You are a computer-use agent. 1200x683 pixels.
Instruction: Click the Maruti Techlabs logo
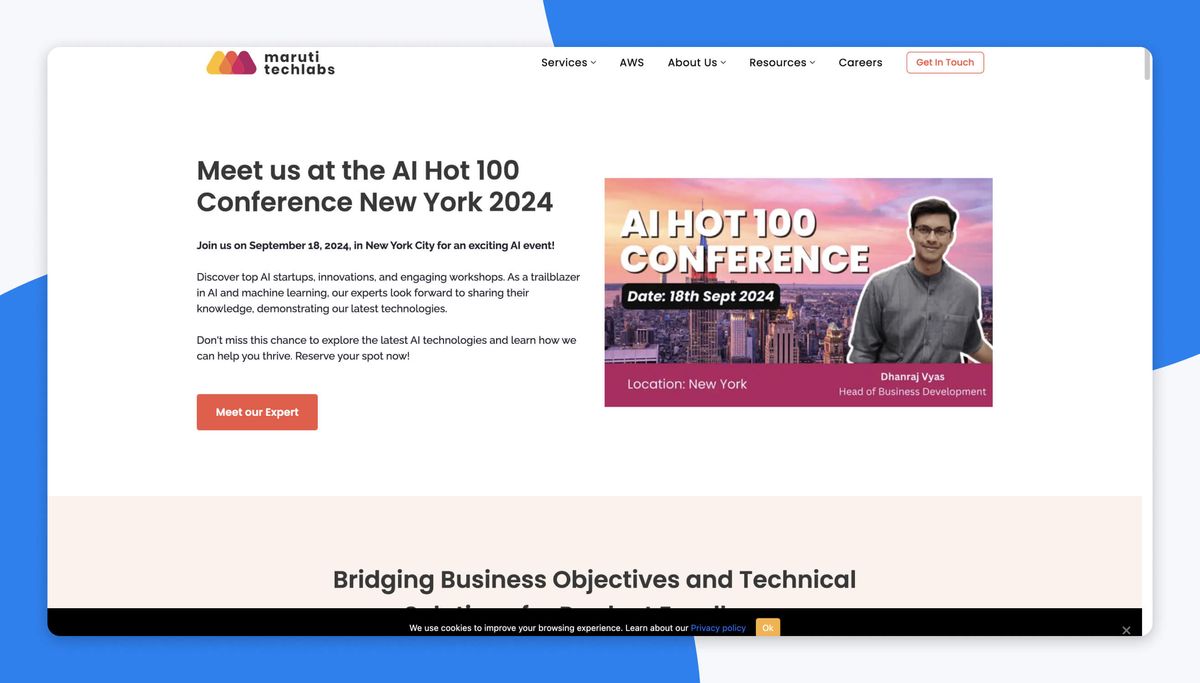pos(270,63)
